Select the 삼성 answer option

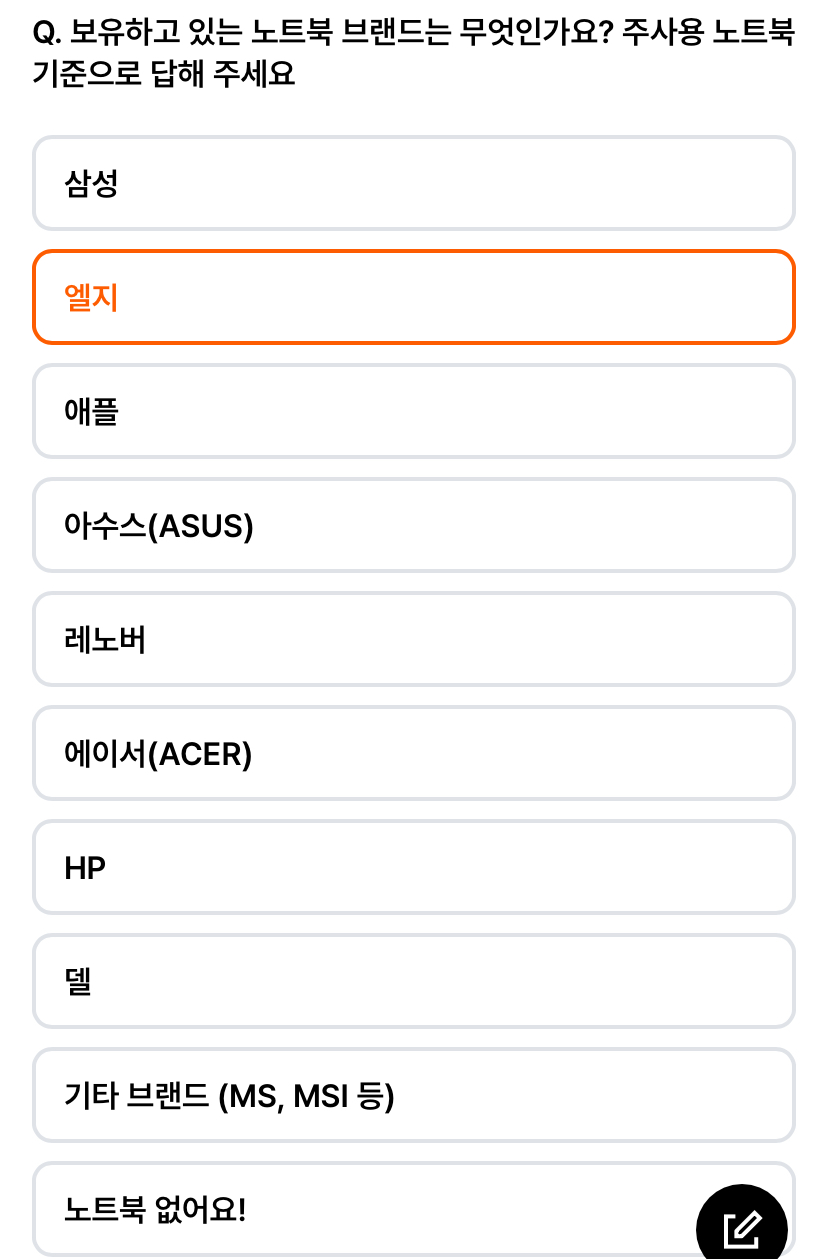coord(414,183)
